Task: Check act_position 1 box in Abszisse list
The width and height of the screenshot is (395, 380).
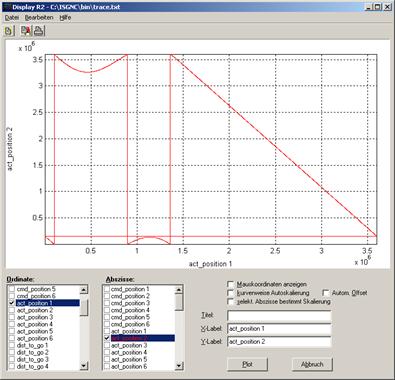Action: (107, 331)
